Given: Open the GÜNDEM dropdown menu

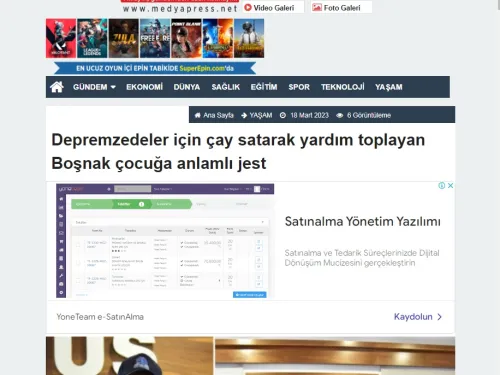Looking at the screenshot, I should (x=94, y=87).
